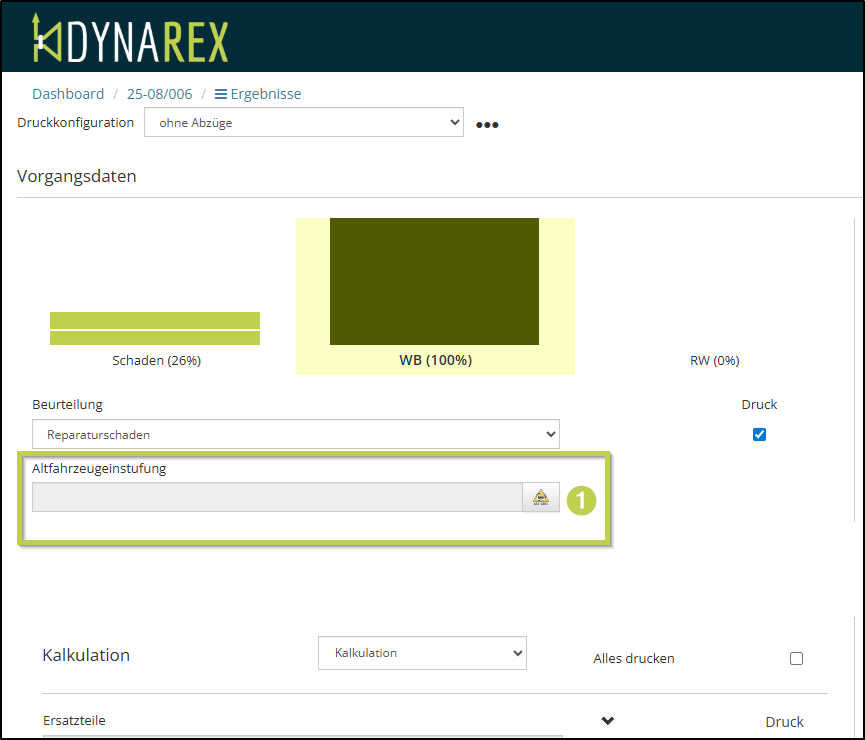Click the Altfahrzeugeinstufung input field
Viewport: 865px width, 740px height.
pos(276,497)
